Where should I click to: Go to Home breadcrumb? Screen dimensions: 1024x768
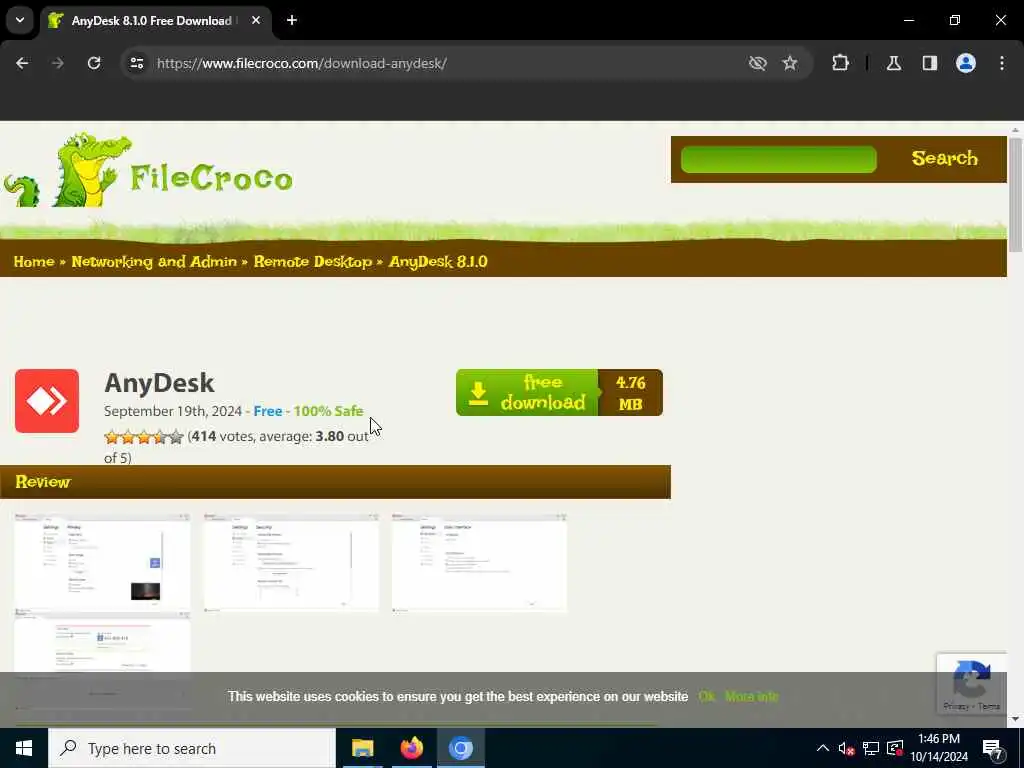[x=34, y=262]
